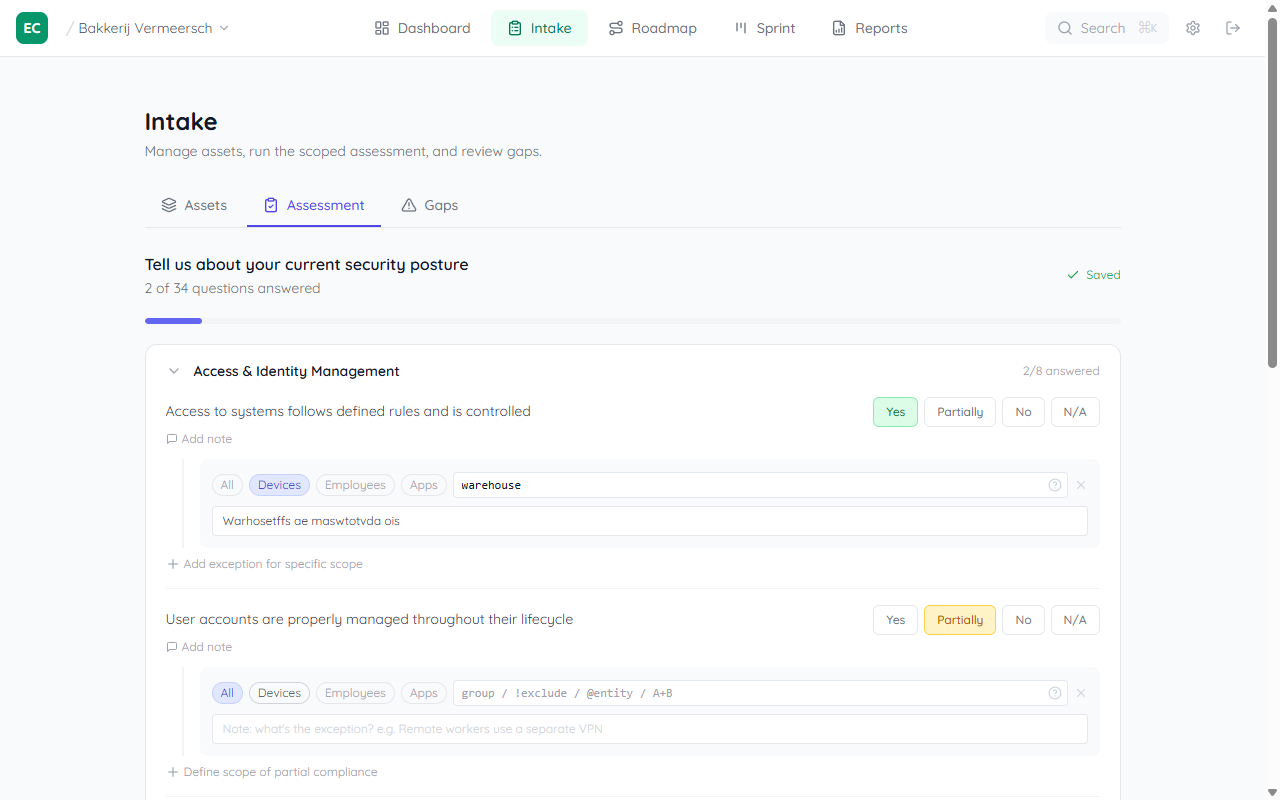Mark user accounts question as N/A
This screenshot has width=1280, height=800.
(1074, 620)
